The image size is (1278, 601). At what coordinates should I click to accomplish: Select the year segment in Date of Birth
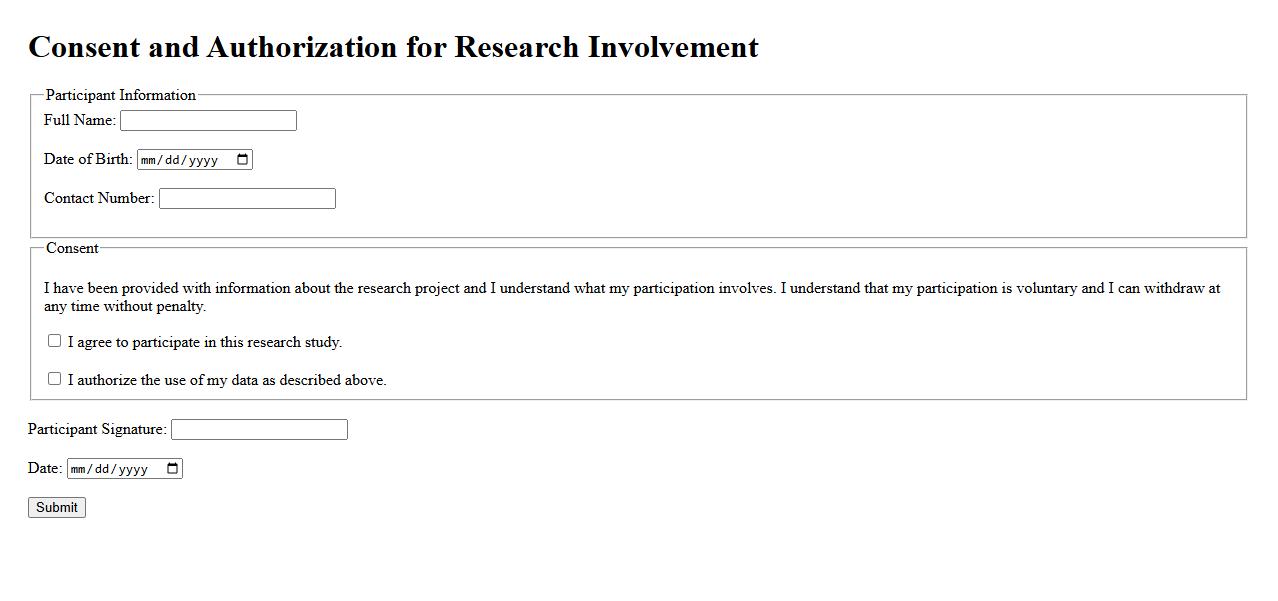(203, 160)
